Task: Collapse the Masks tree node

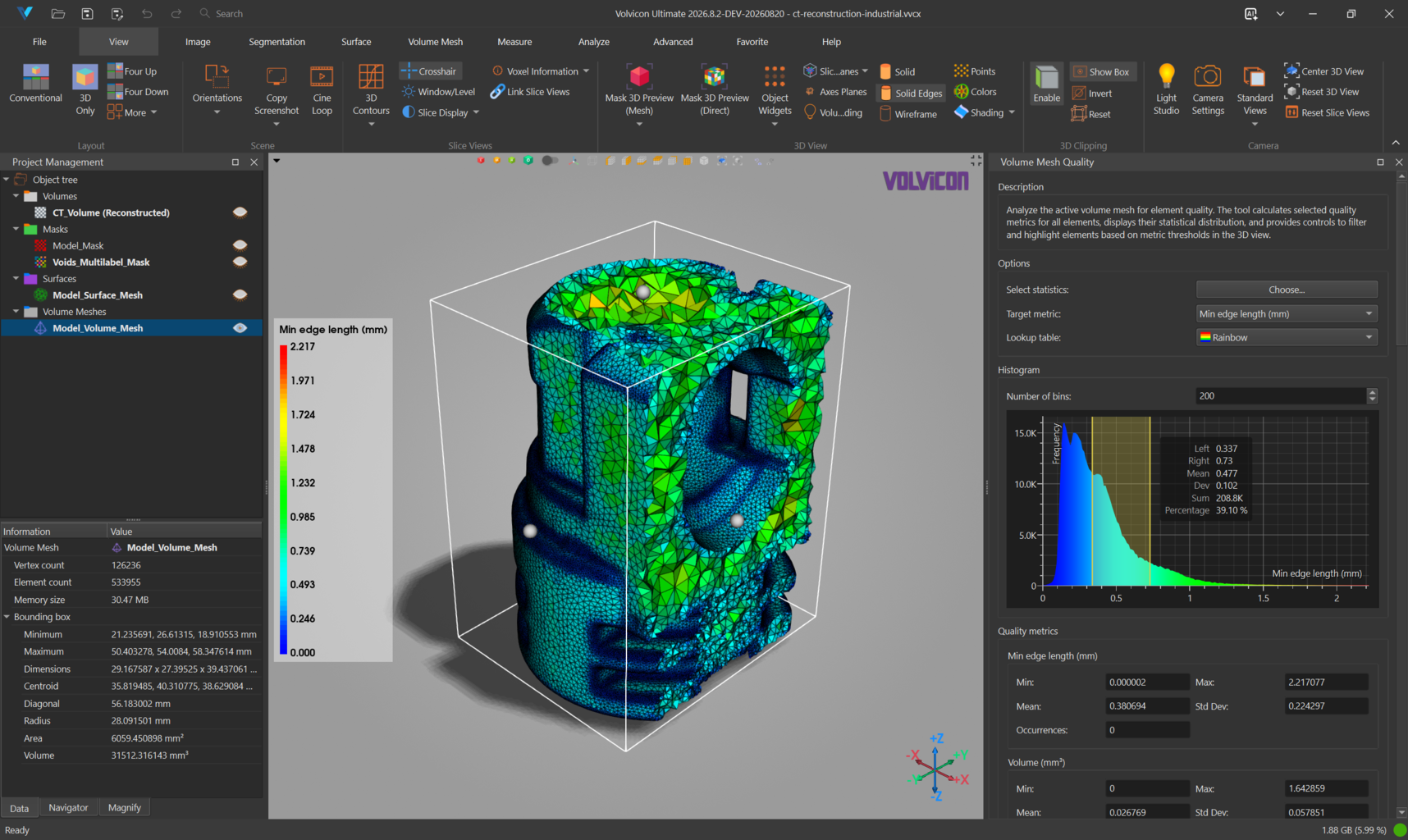Action: click(x=16, y=230)
